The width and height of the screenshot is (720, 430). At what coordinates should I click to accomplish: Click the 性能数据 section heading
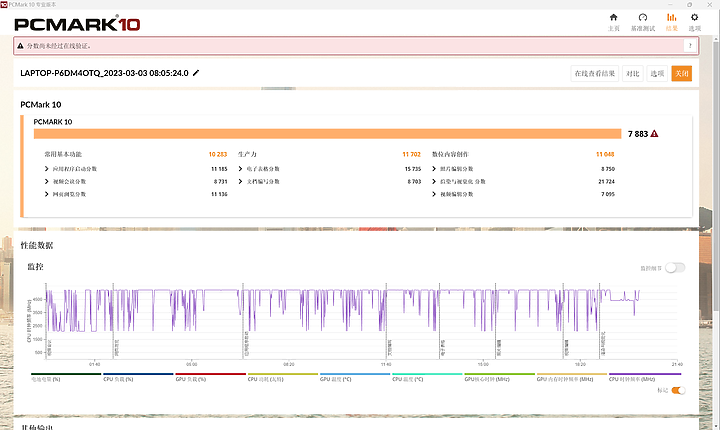(37, 245)
